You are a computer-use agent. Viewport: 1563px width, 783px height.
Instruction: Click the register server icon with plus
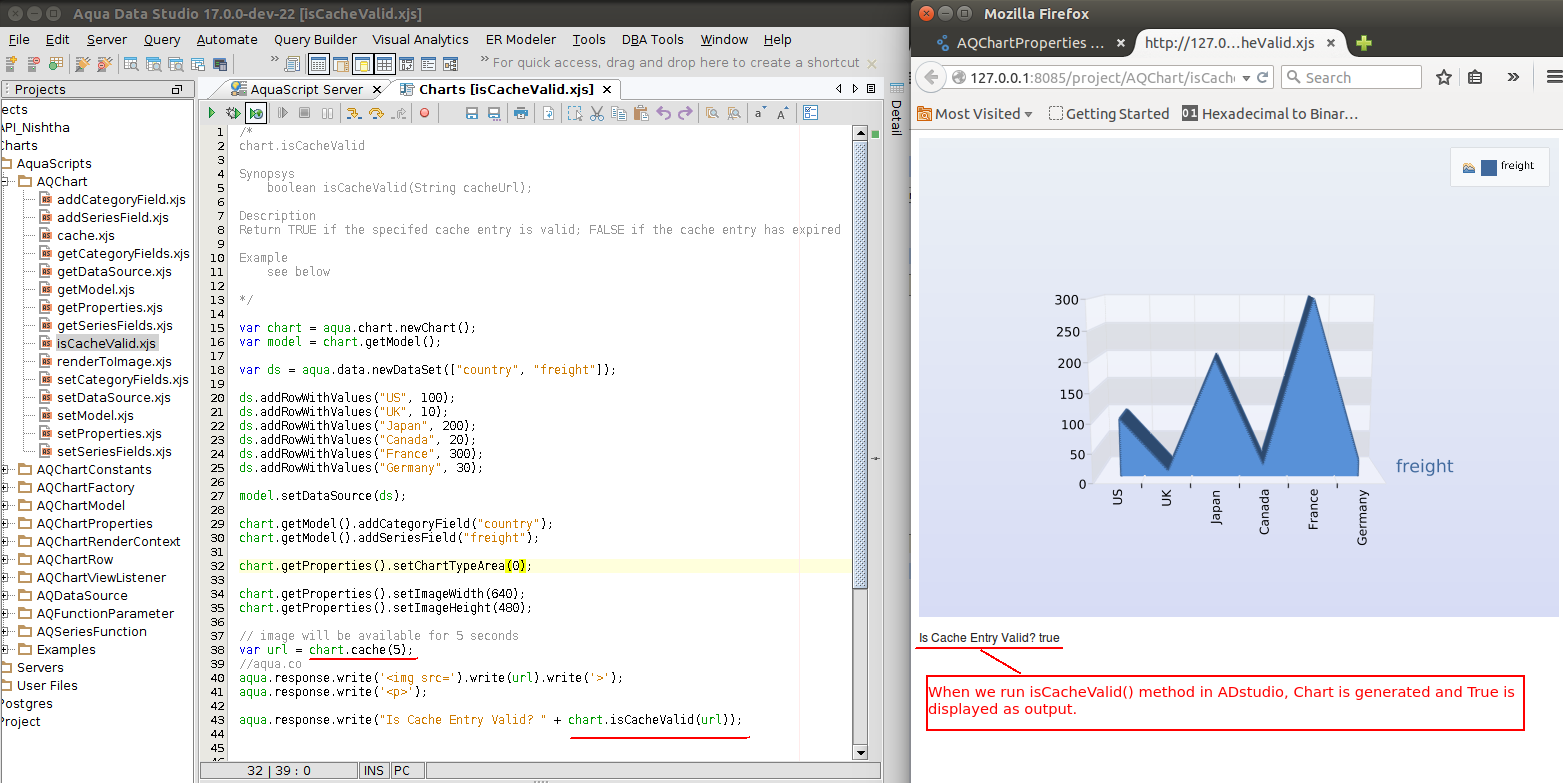coord(11,64)
